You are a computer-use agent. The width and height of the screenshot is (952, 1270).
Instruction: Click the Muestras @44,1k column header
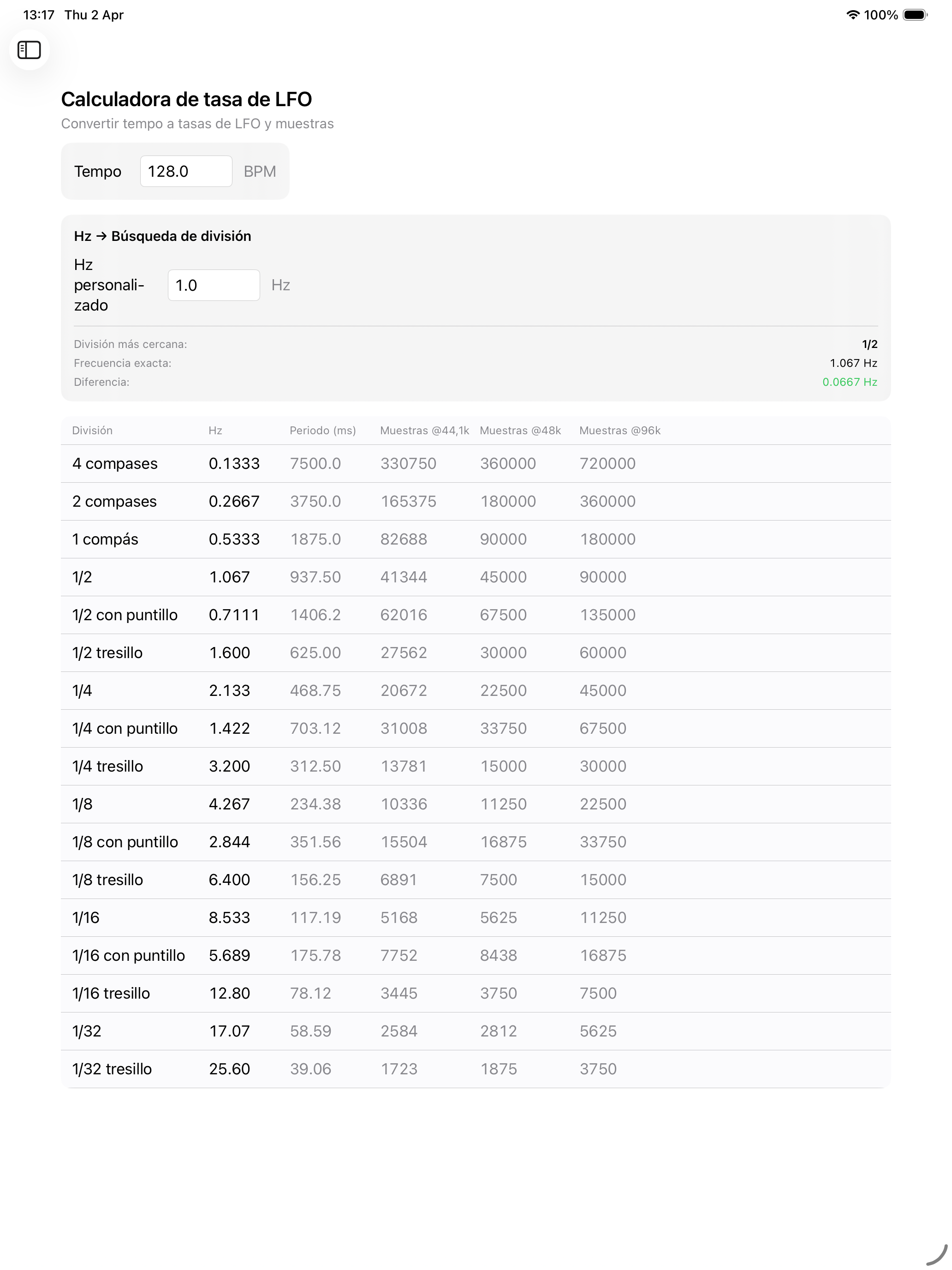click(x=425, y=431)
